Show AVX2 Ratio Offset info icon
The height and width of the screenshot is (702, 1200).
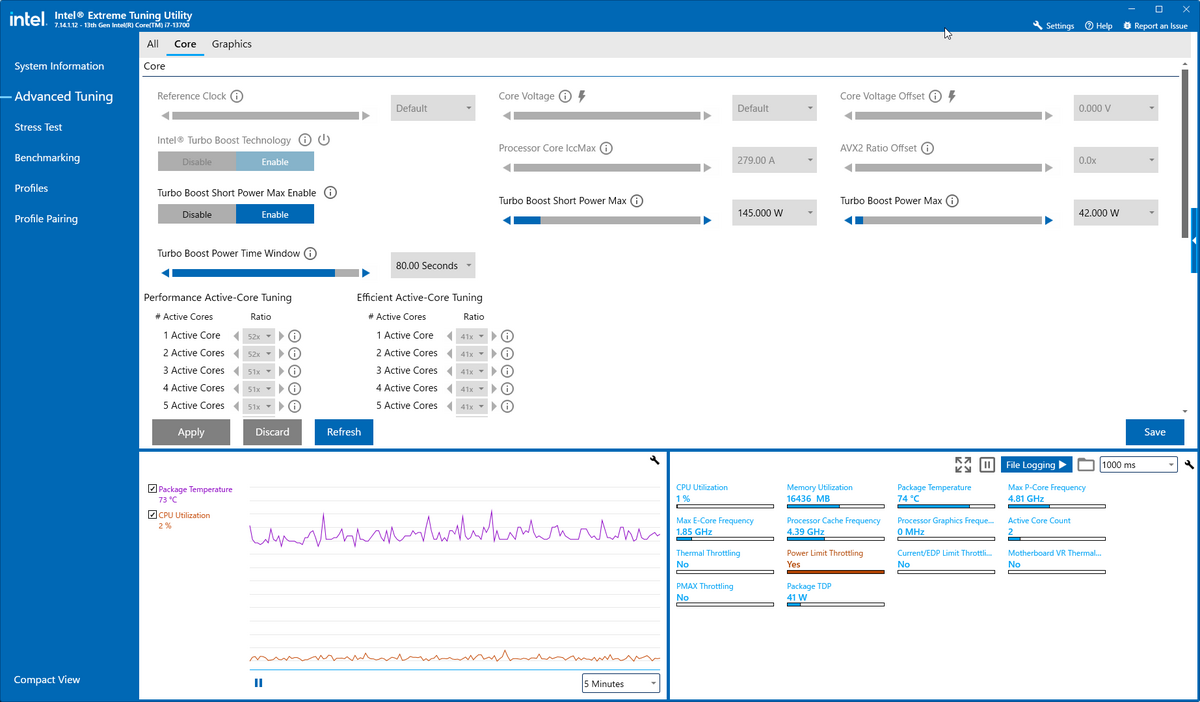(927, 148)
